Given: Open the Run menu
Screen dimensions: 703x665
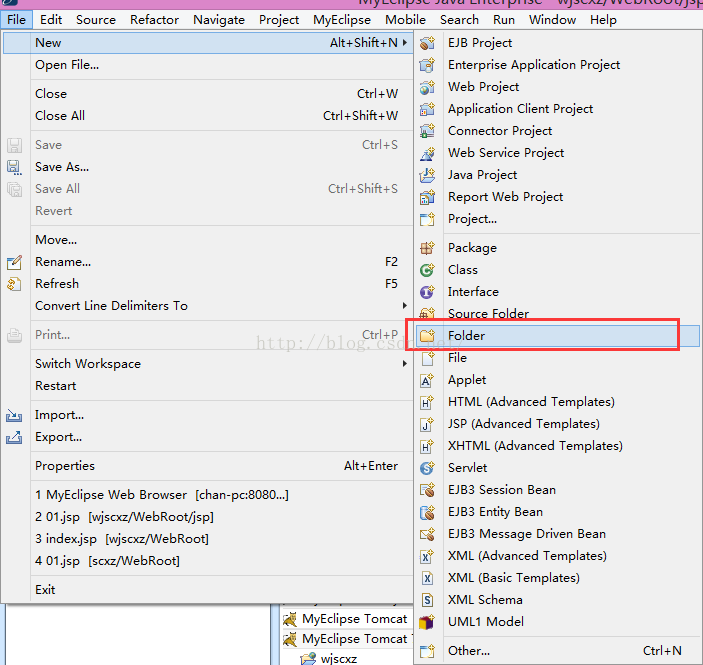Looking at the screenshot, I should 504,20.
